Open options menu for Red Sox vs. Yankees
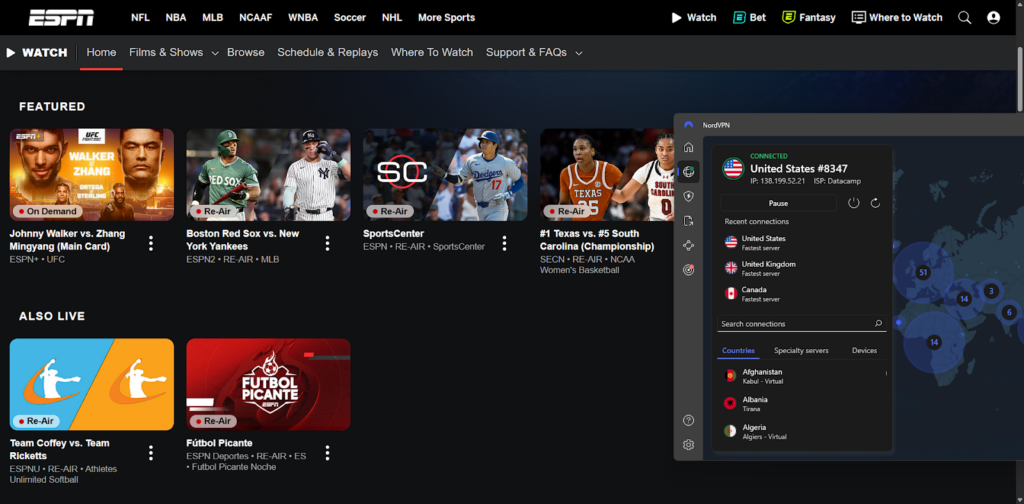Screen dimensions: 1024x504 327,243
